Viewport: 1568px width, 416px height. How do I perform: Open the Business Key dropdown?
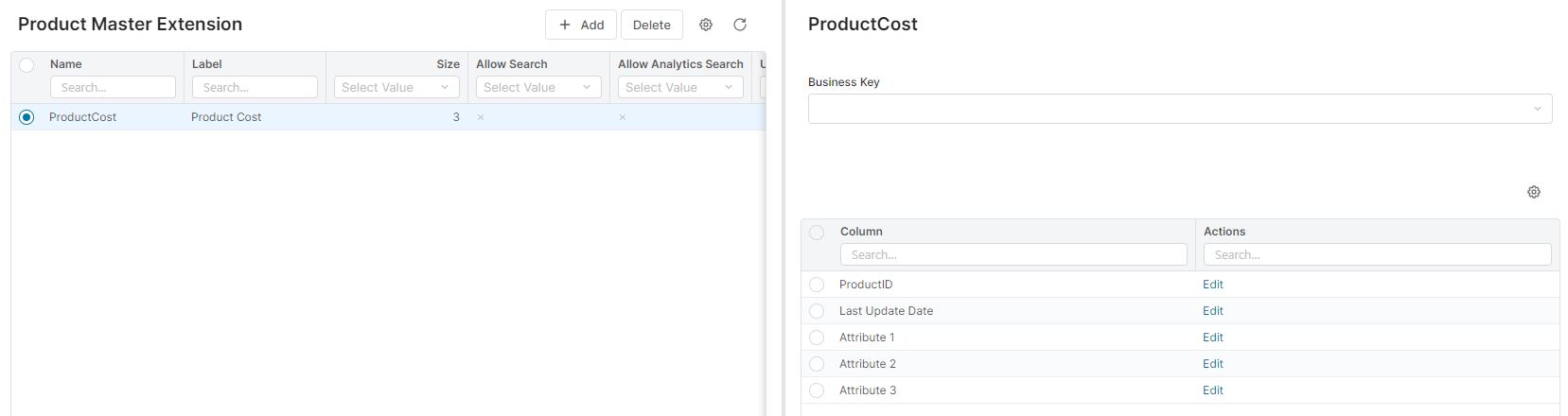coord(1179,109)
